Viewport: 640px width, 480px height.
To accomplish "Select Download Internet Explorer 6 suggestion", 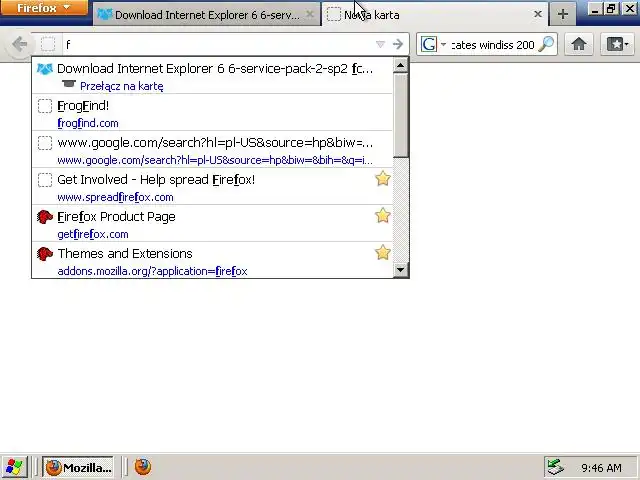I will coord(212,76).
